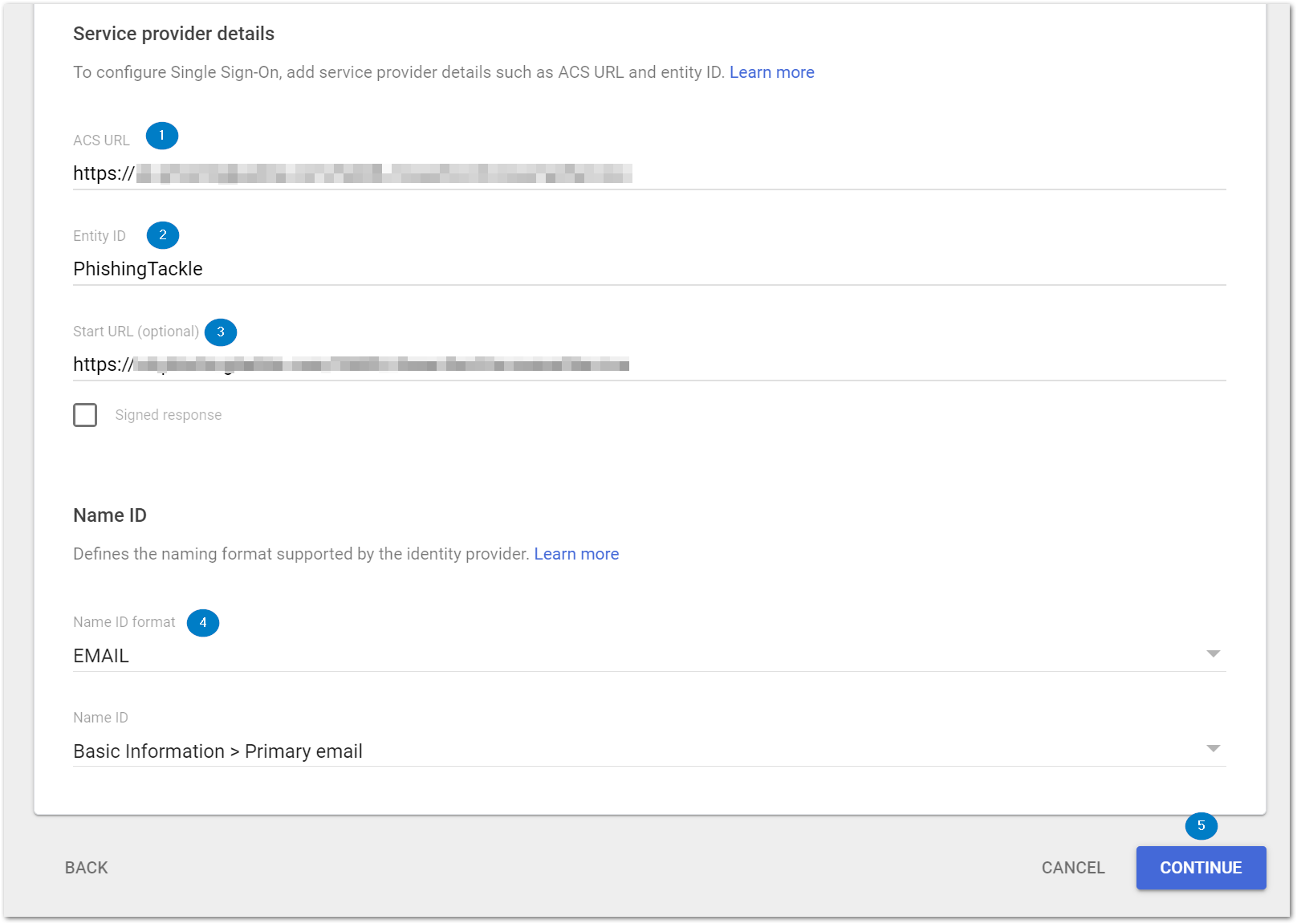Click the Start URL (optional) input field
Image resolution: width=1297 pixels, height=924 pixels.
click(x=648, y=364)
